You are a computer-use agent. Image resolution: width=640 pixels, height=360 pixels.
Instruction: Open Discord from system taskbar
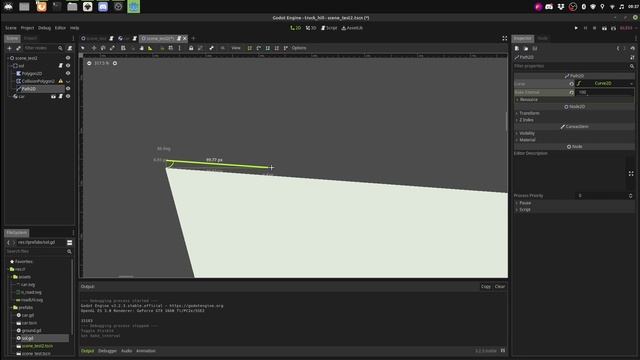tap(103, 7)
